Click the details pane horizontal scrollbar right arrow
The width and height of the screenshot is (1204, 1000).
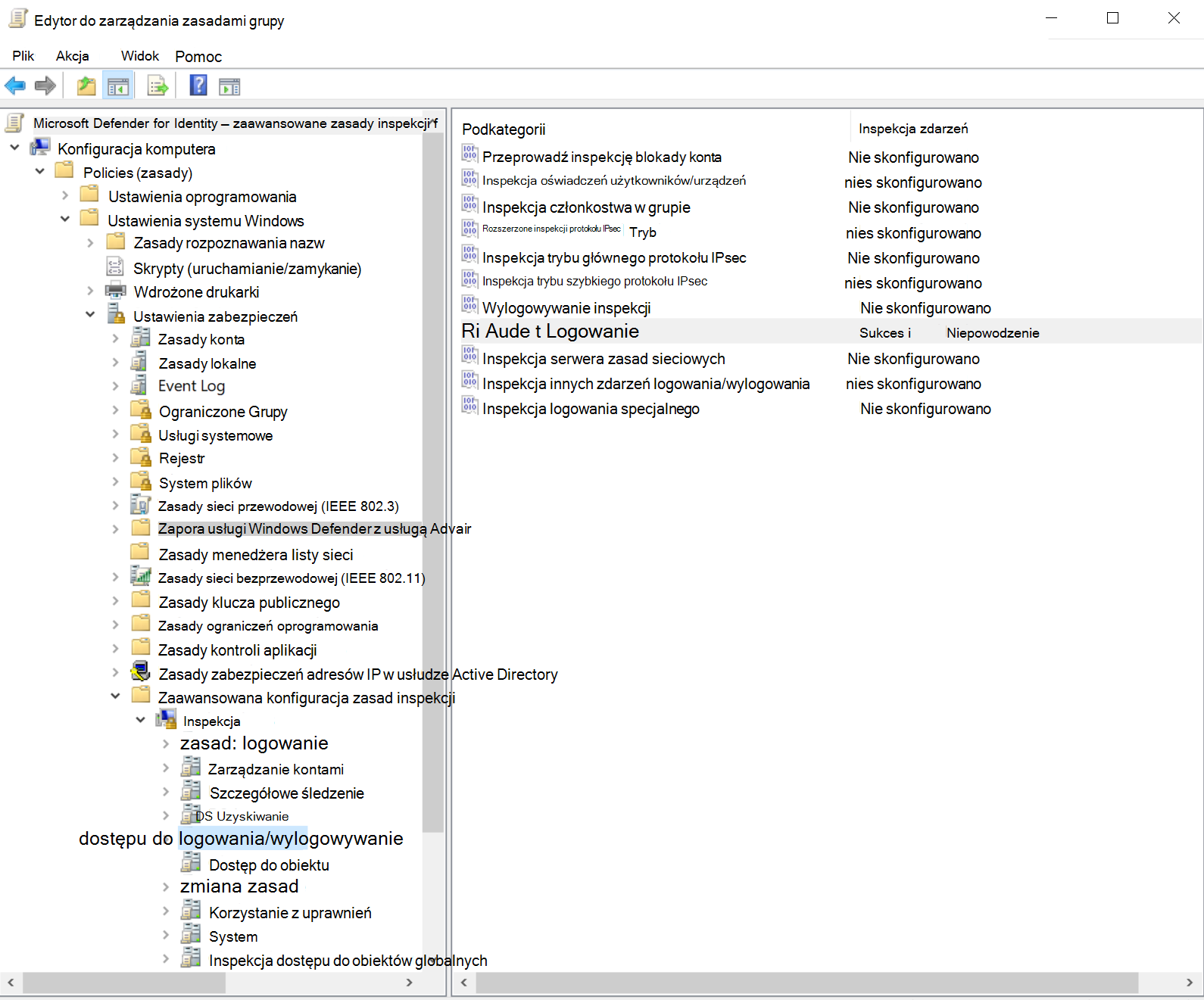coord(1190,983)
